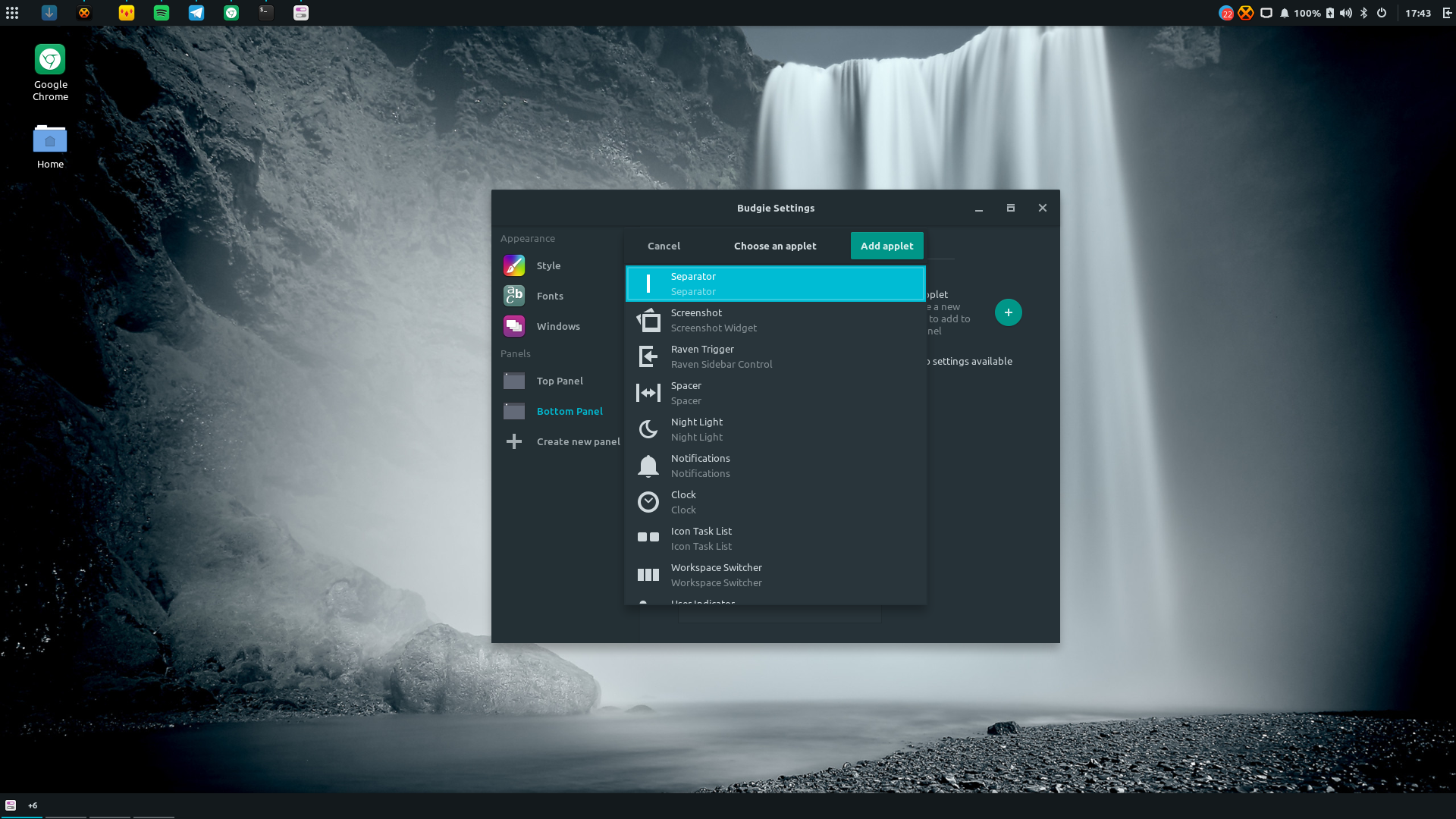The width and height of the screenshot is (1456, 819).
Task: Click the Budgie Settings task icon in bottom panel
Action: click(11, 805)
